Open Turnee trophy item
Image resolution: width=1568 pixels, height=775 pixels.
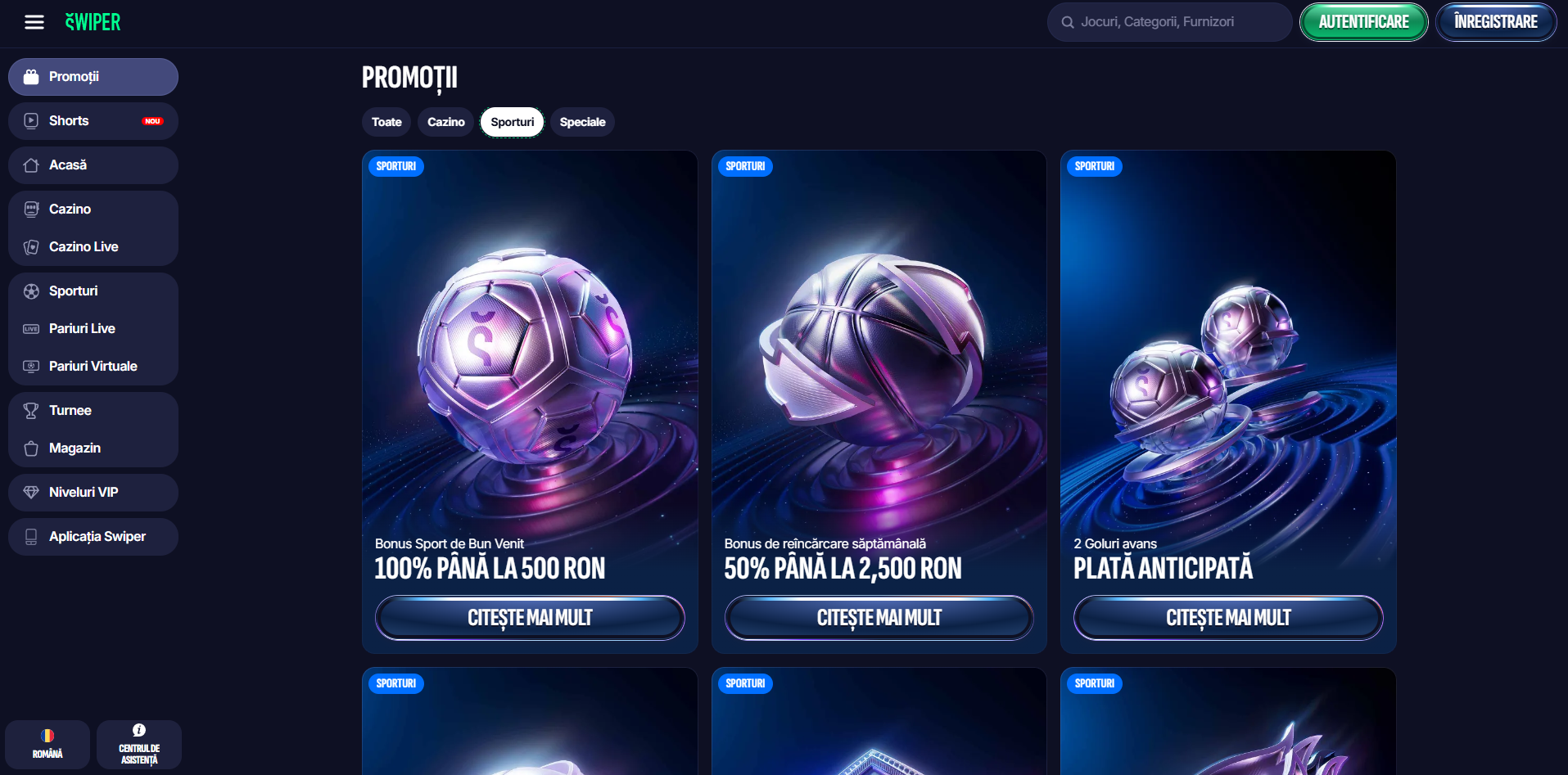[x=93, y=411]
